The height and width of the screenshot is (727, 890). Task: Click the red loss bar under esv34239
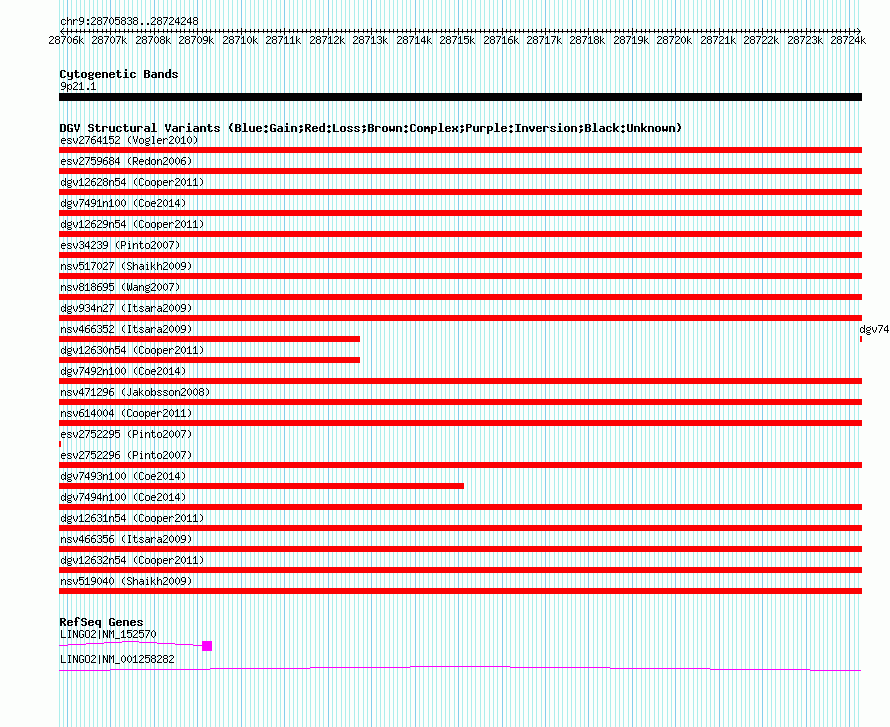point(460,255)
